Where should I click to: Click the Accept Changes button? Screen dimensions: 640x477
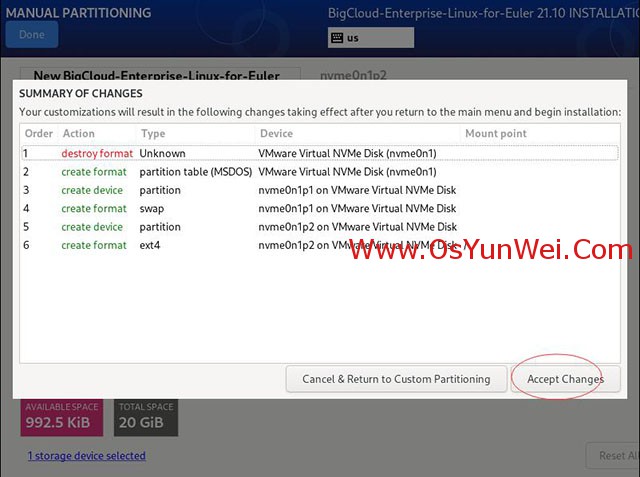(x=565, y=379)
